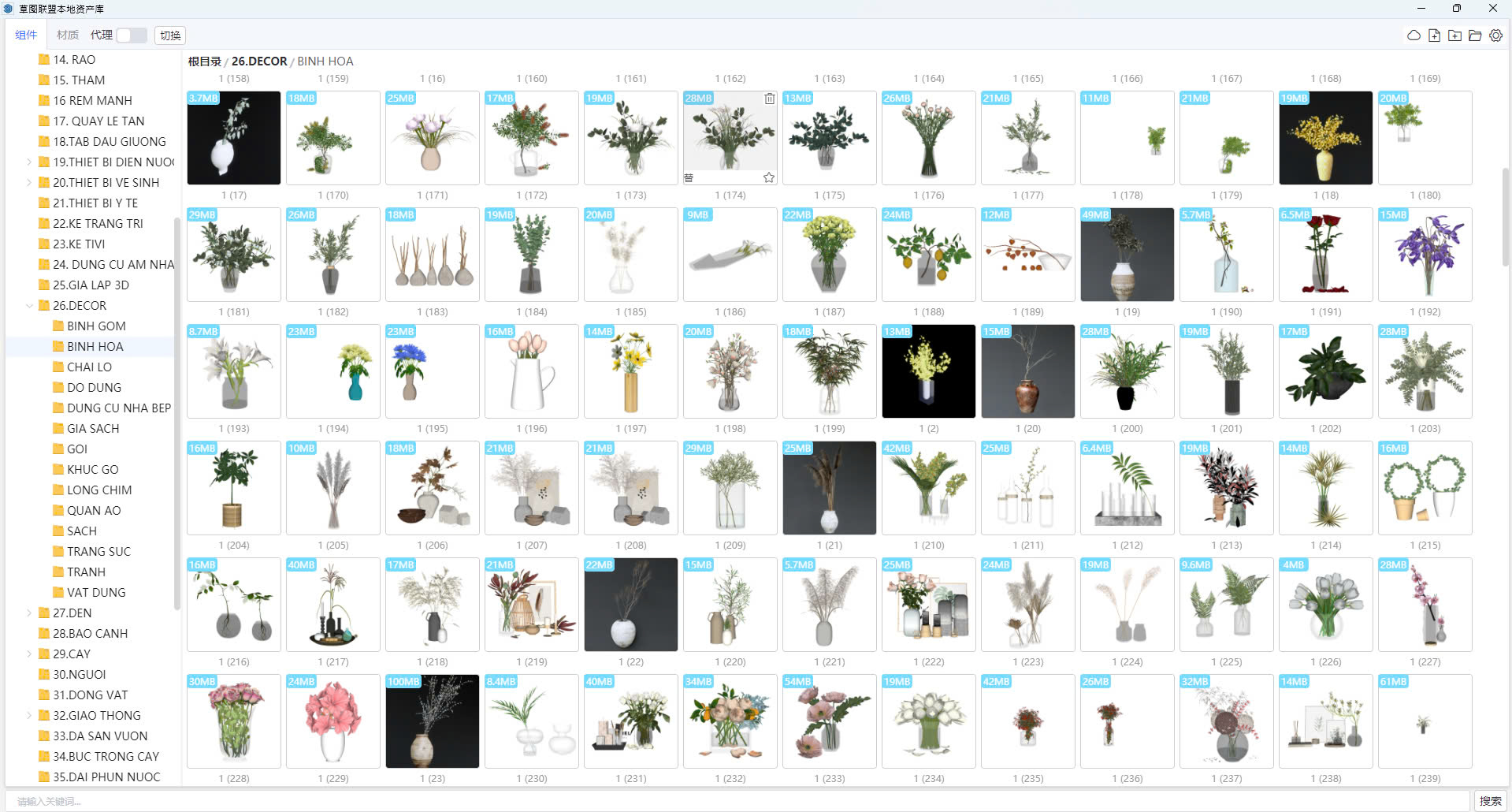
Task: Expand the 27.DEN folder
Action: point(29,613)
